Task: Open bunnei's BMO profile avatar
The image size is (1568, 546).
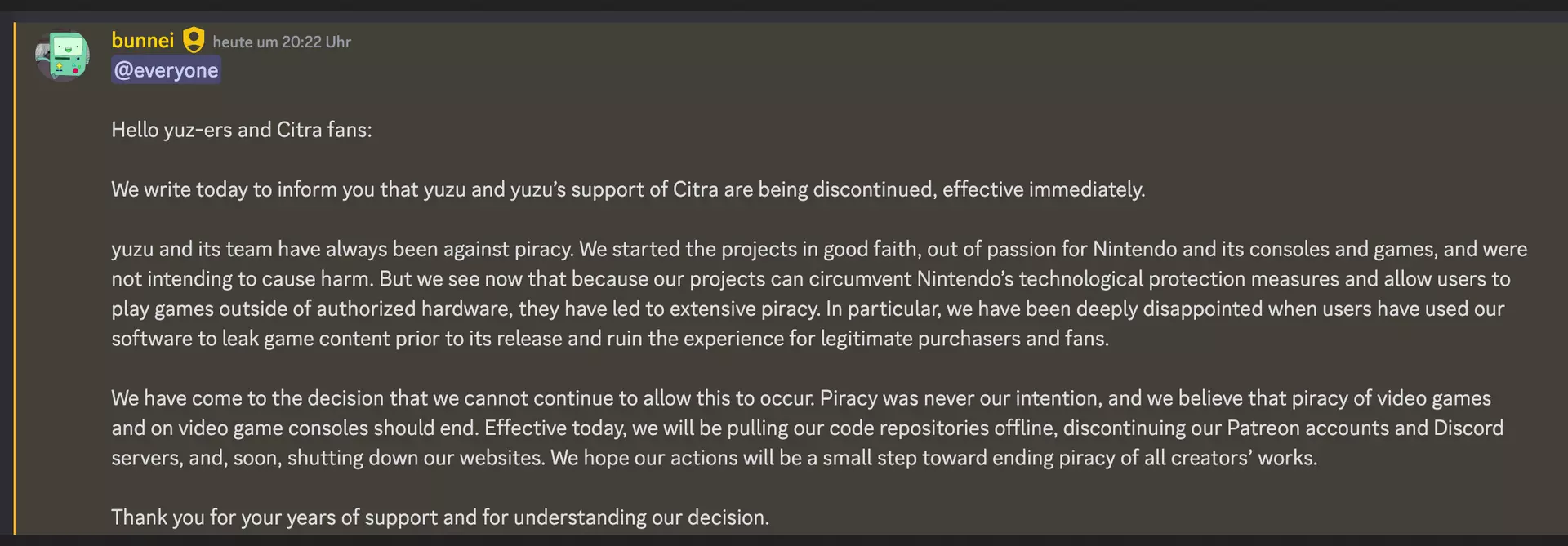Action: tap(63, 56)
